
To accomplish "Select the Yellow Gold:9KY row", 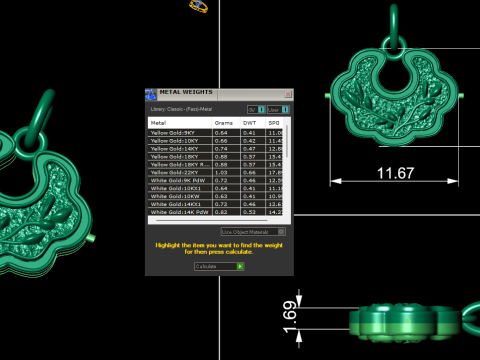I will (x=215, y=133).
